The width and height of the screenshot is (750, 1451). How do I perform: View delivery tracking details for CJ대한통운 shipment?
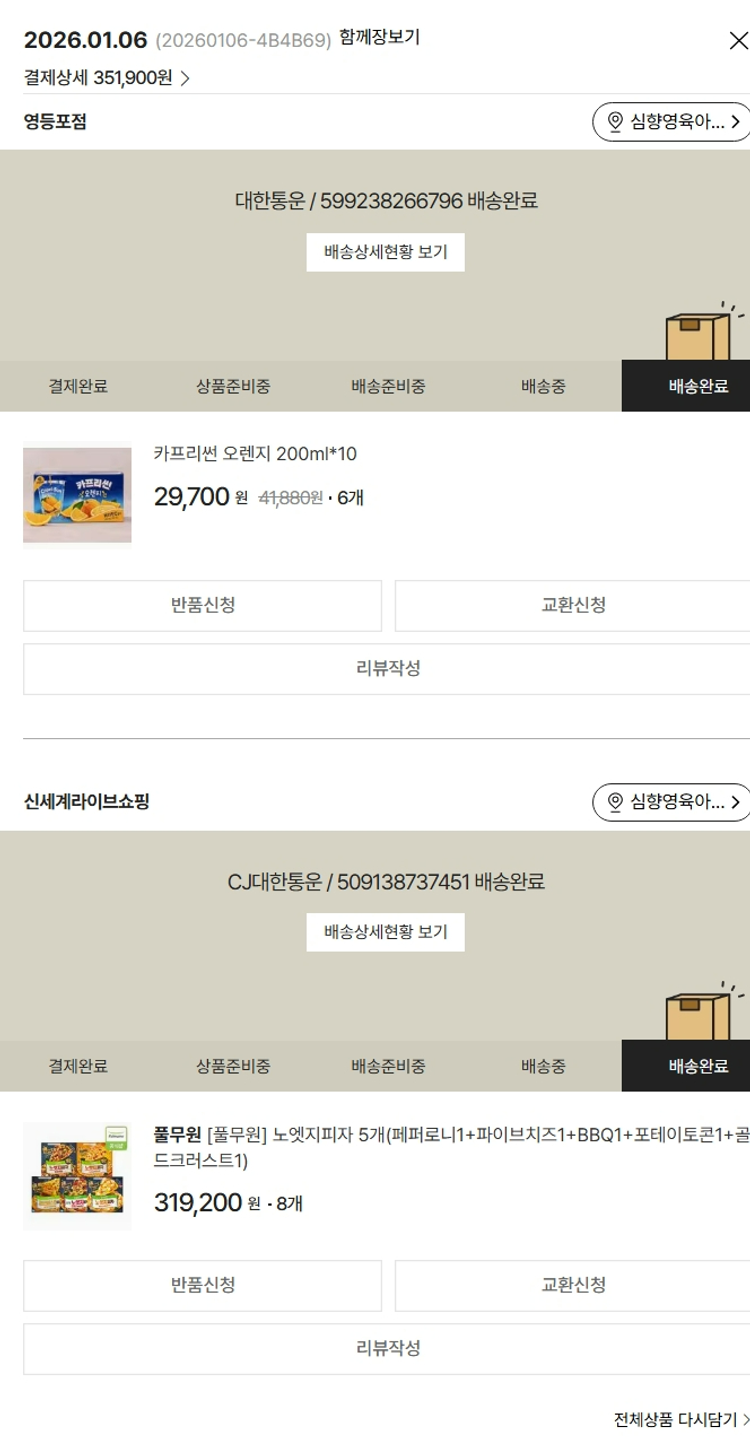click(x=385, y=932)
